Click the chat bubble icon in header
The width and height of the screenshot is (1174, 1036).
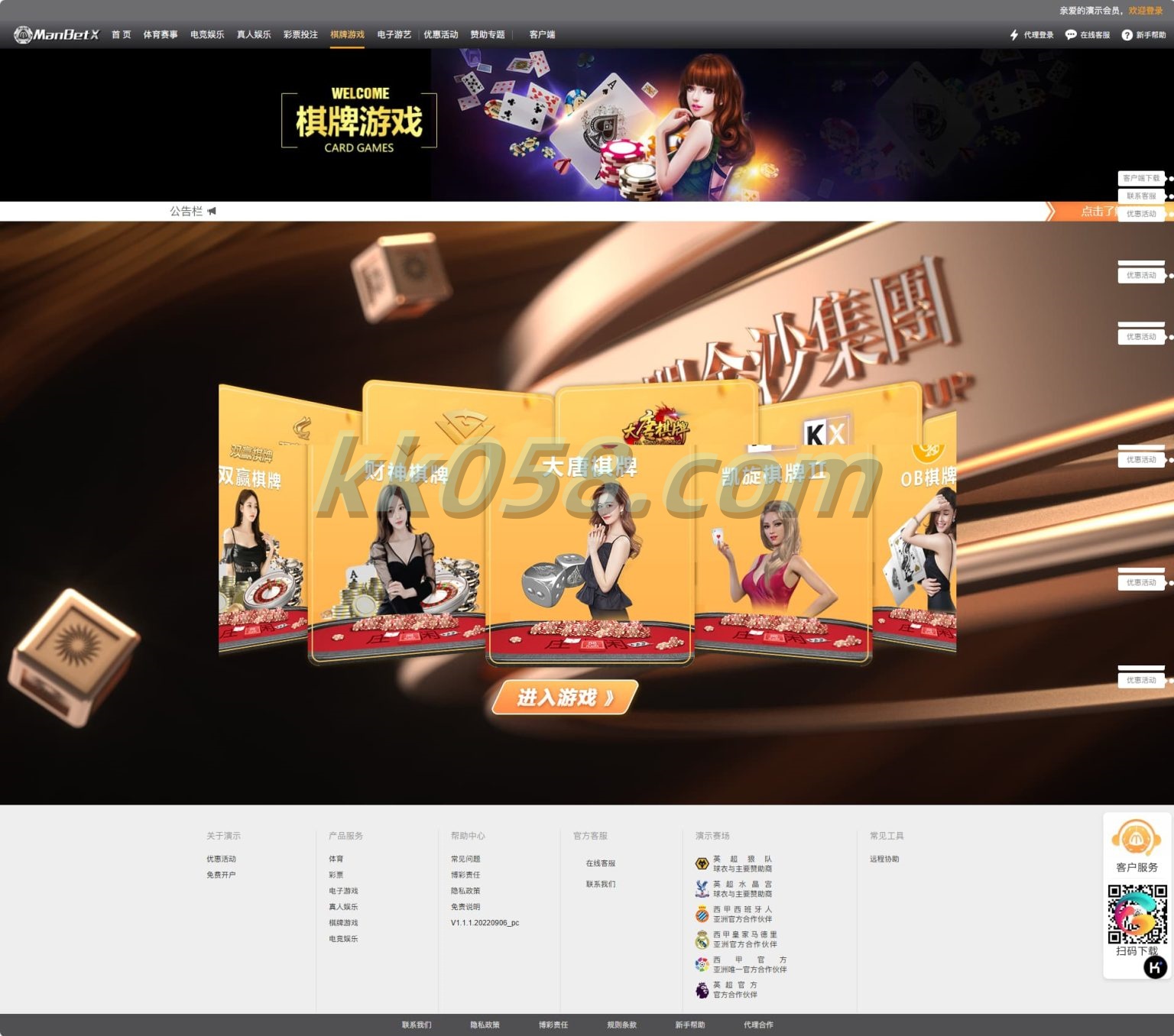[1071, 35]
